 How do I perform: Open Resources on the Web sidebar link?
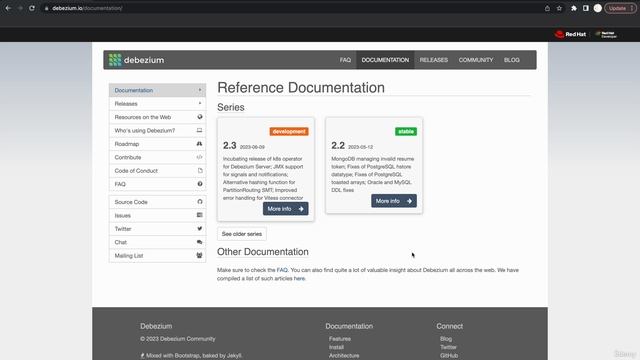tap(157, 117)
